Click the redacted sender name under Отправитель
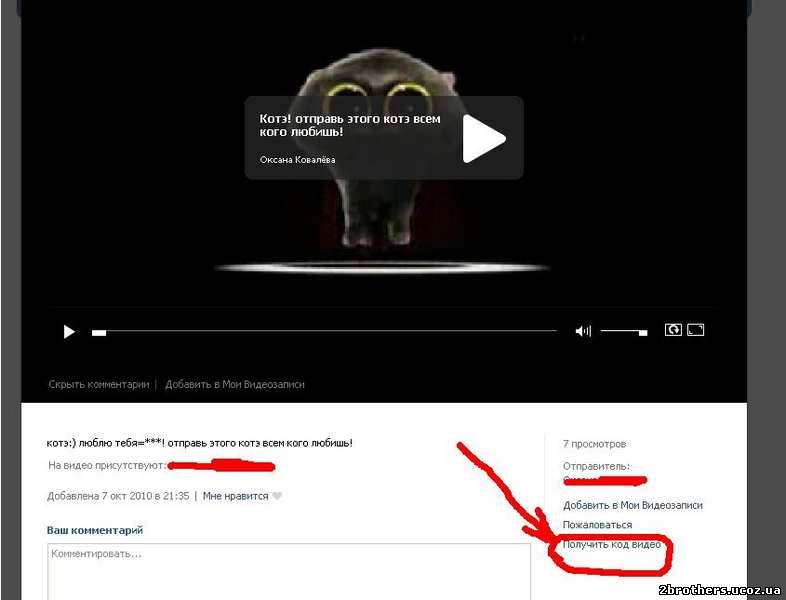The height and width of the screenshot is (600, 786). [x=606, y=481]
